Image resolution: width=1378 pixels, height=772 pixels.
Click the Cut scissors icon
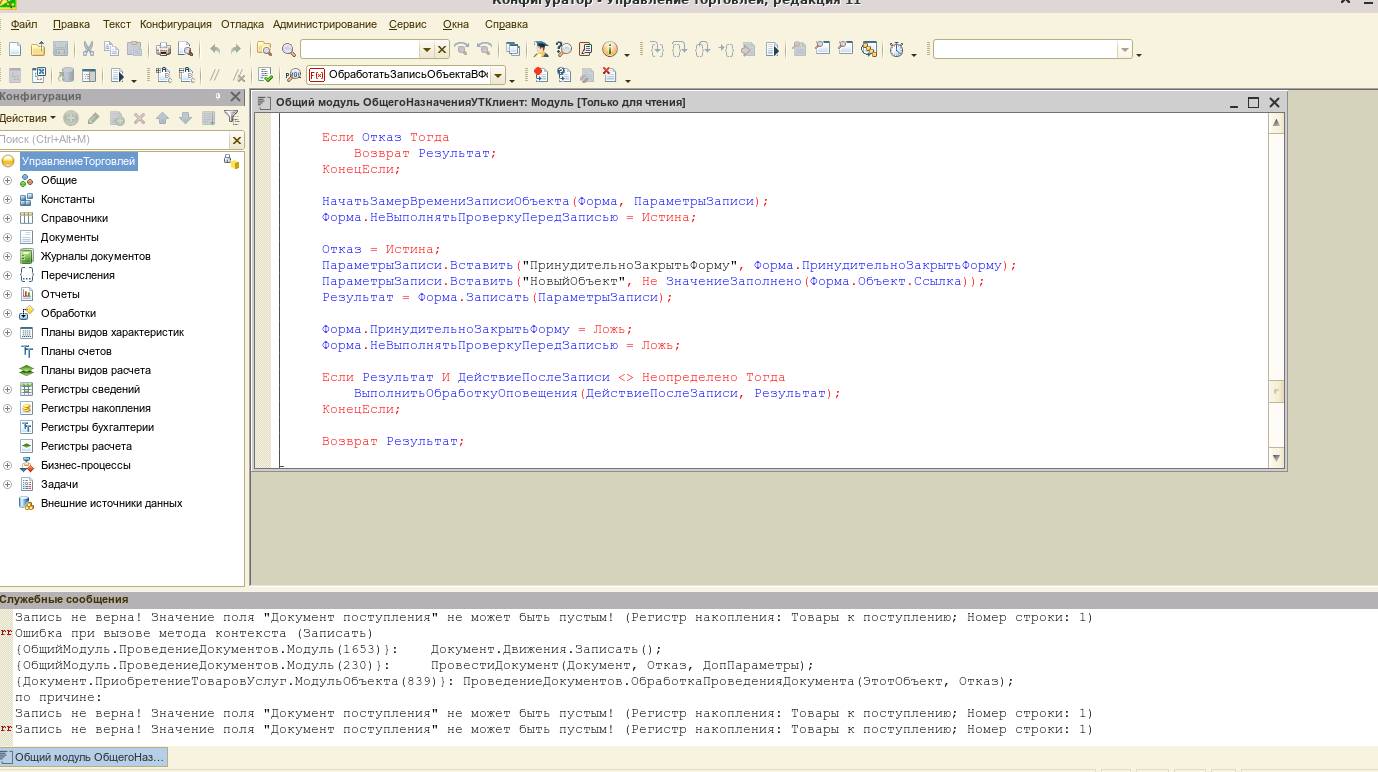coord(88,49)
